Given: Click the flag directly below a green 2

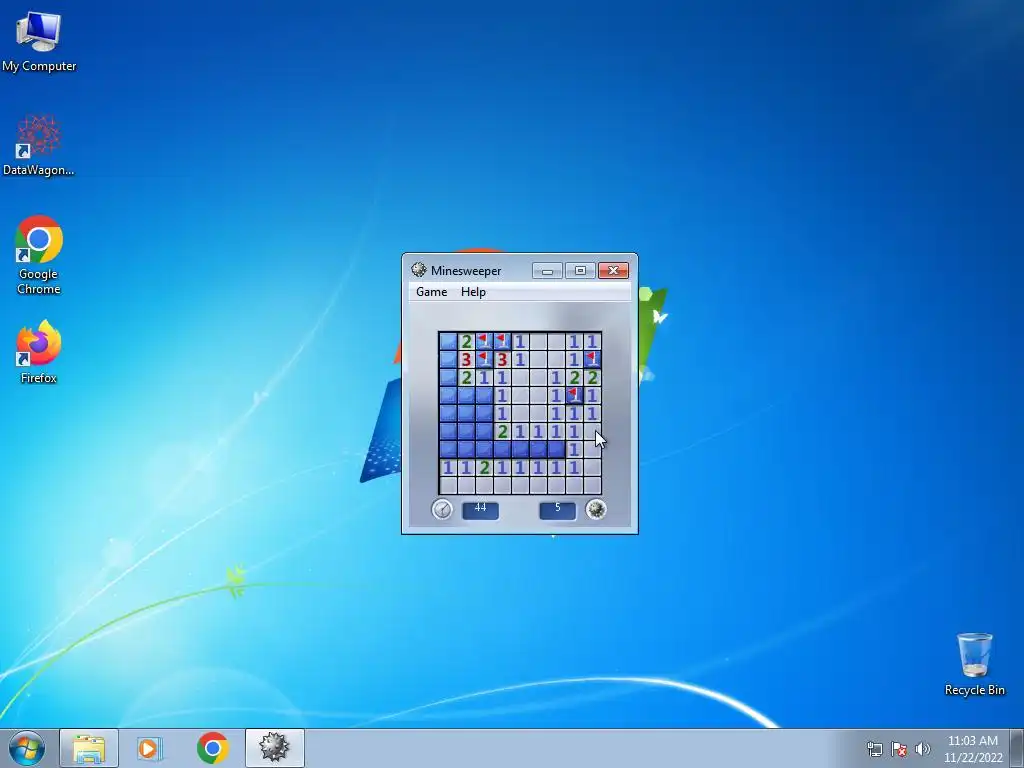Looking at the screenshot, I should (574, 395).
